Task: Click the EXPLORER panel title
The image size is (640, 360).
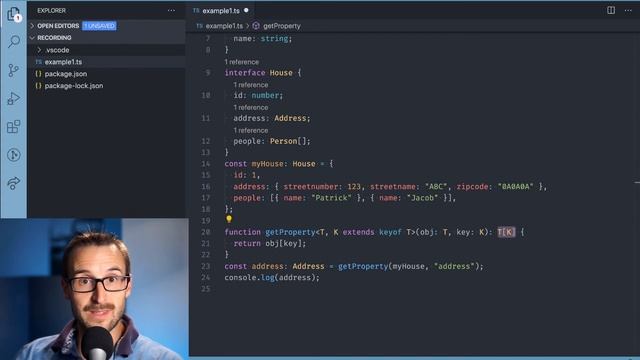Action: click(x=51, y=11)
